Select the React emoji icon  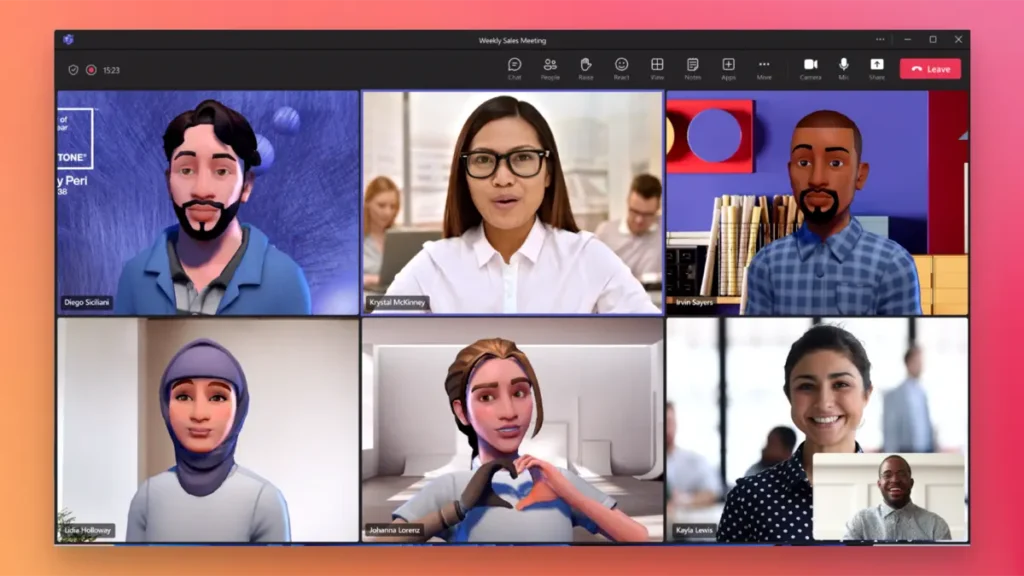pyautogui.click(x=621, y=68)
